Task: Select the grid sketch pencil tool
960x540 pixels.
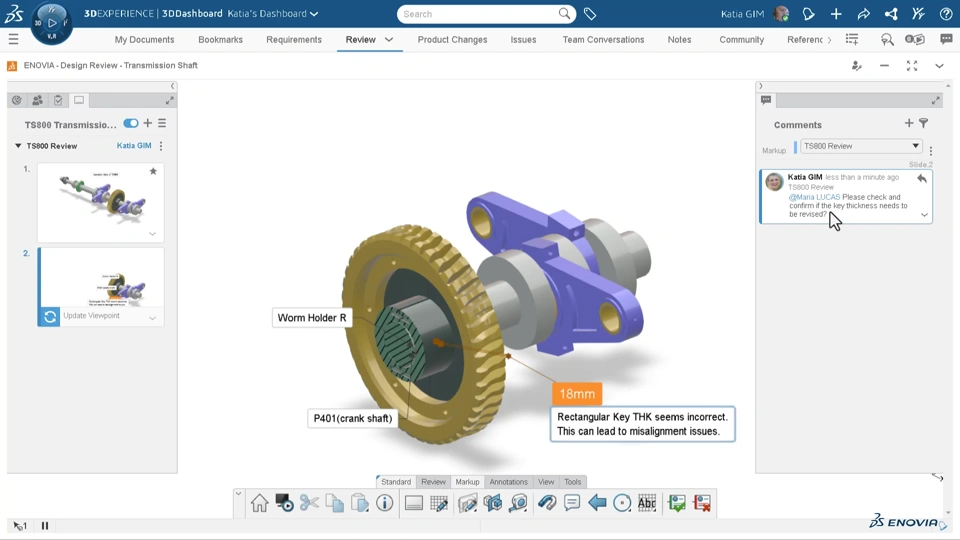Action: point(439,503)
